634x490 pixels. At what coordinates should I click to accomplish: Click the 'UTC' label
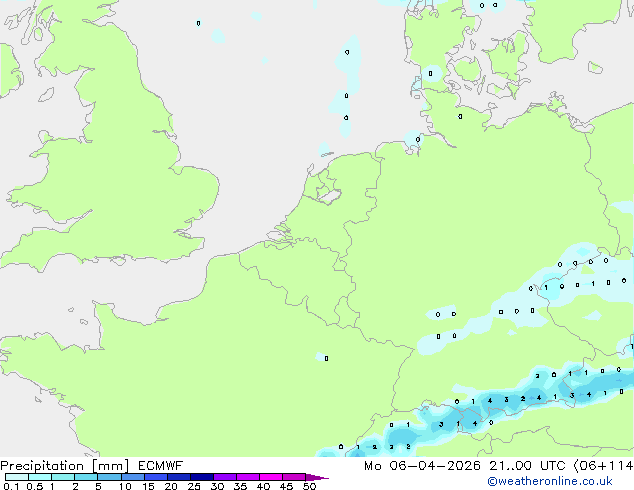pos(553,466)
